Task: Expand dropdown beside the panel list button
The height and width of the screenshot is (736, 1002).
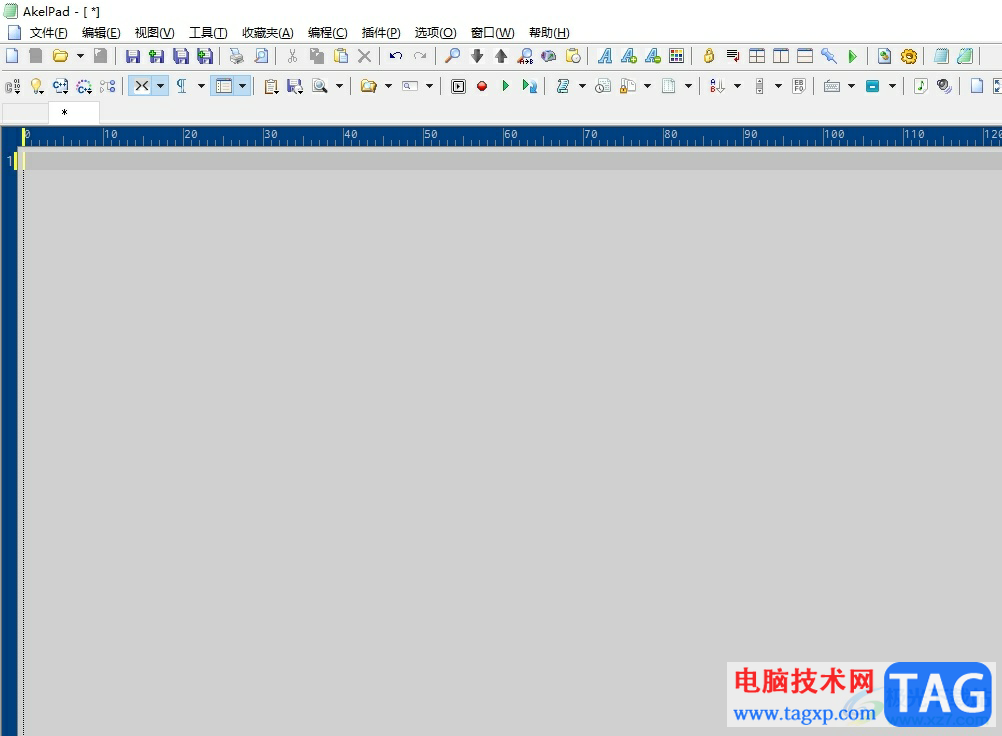Action: [x=242, y=86]
